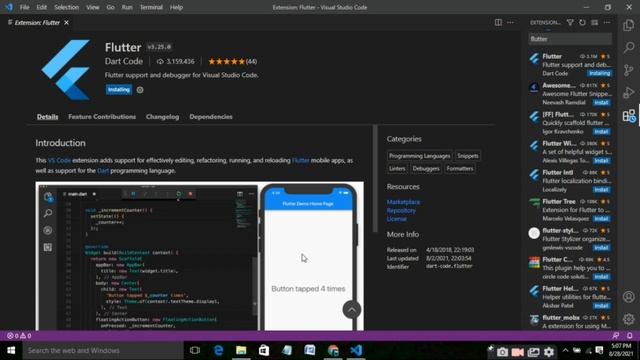Open the Windows Start menu
This screenshot has width=640, height=360.
pos(11,351)
